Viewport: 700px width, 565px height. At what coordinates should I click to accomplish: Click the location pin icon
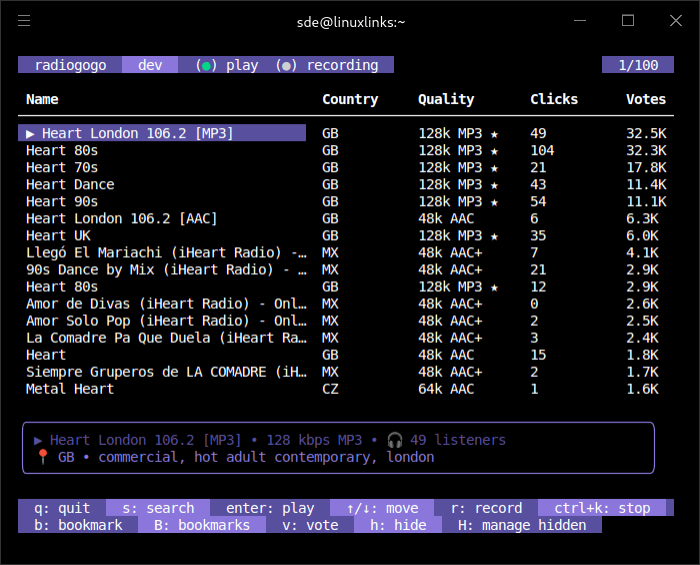(42, 457)
